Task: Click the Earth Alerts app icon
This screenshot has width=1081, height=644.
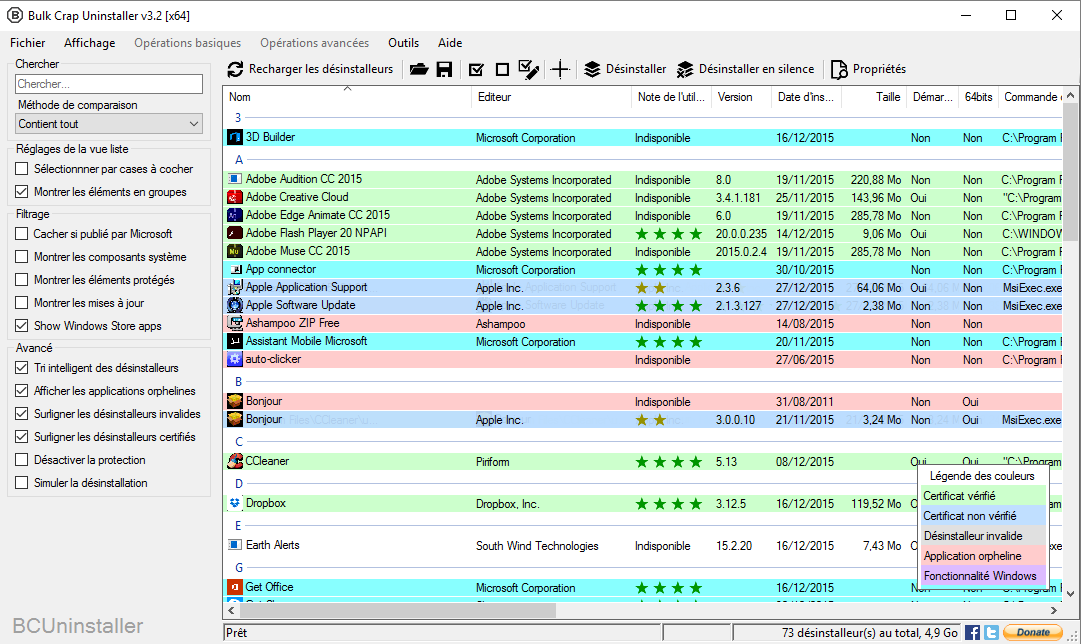Action: 235,545
